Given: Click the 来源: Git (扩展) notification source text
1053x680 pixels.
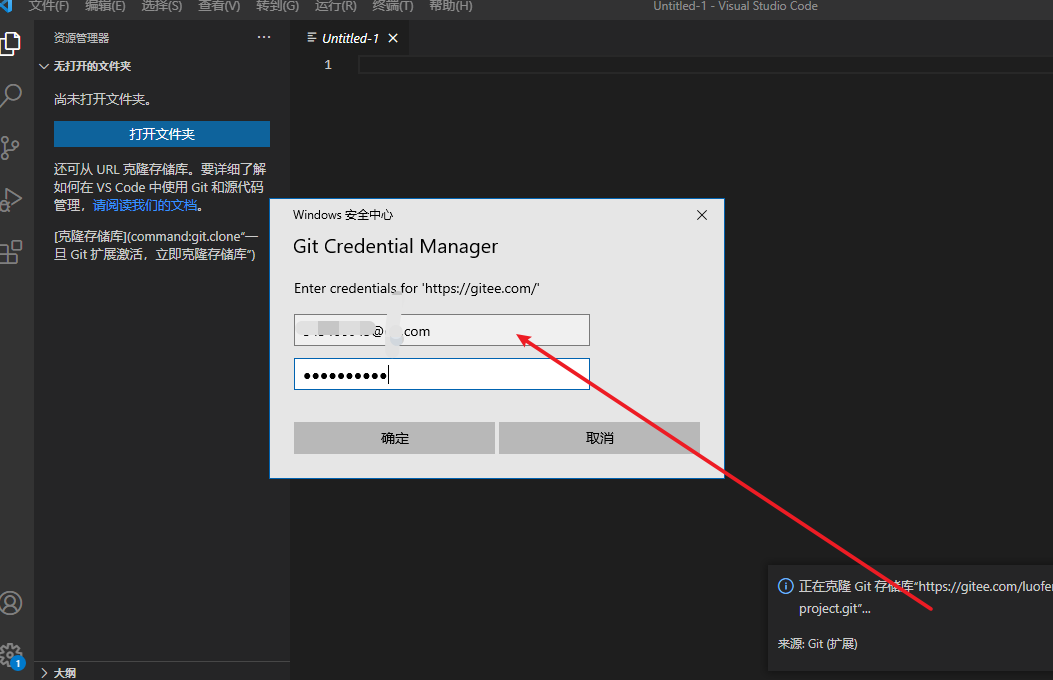Looking at the screenshot, I should [x=817, y=644].
